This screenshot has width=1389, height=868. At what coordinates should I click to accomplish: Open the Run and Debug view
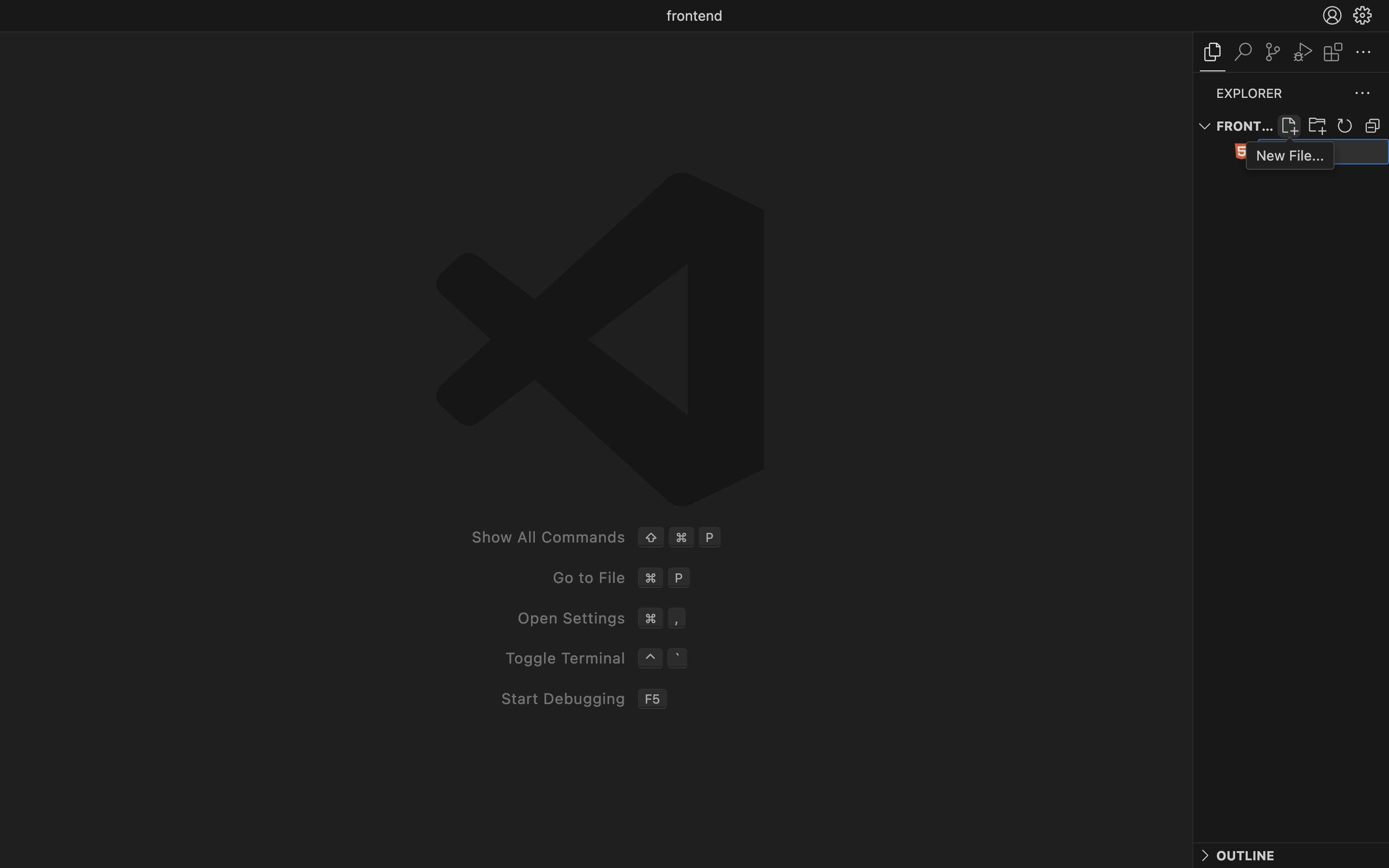[1302, 52]
